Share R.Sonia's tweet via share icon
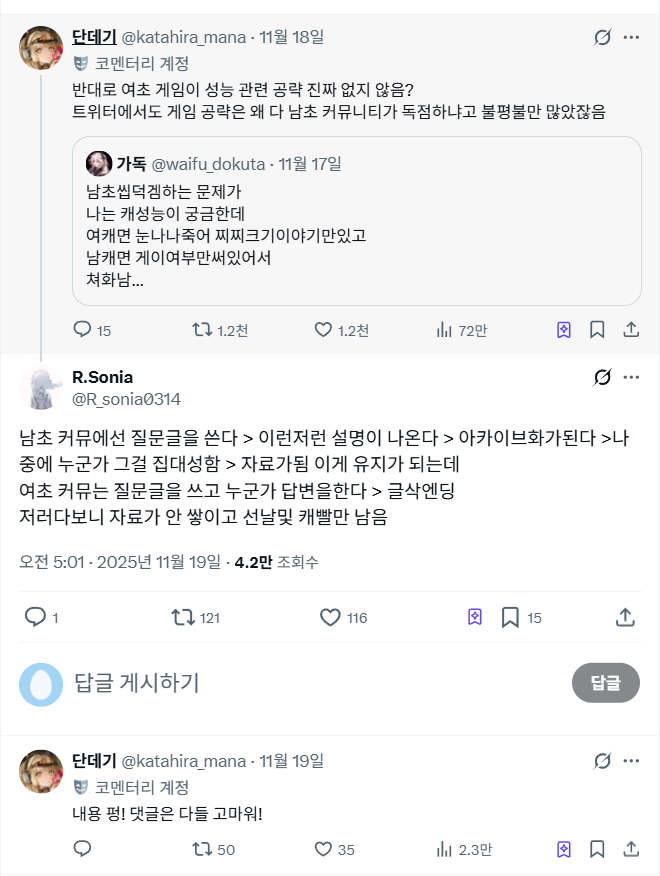Viewport: 660px width, 876px height. 627,618
